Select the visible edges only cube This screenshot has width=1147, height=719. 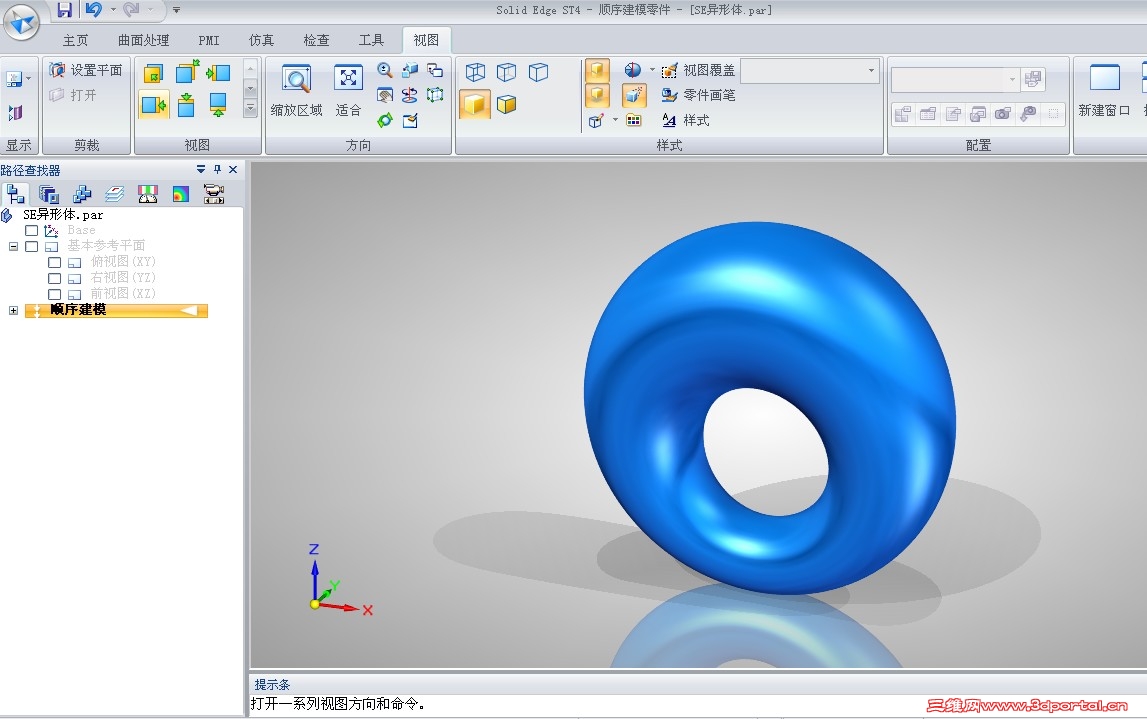(538, 72)
